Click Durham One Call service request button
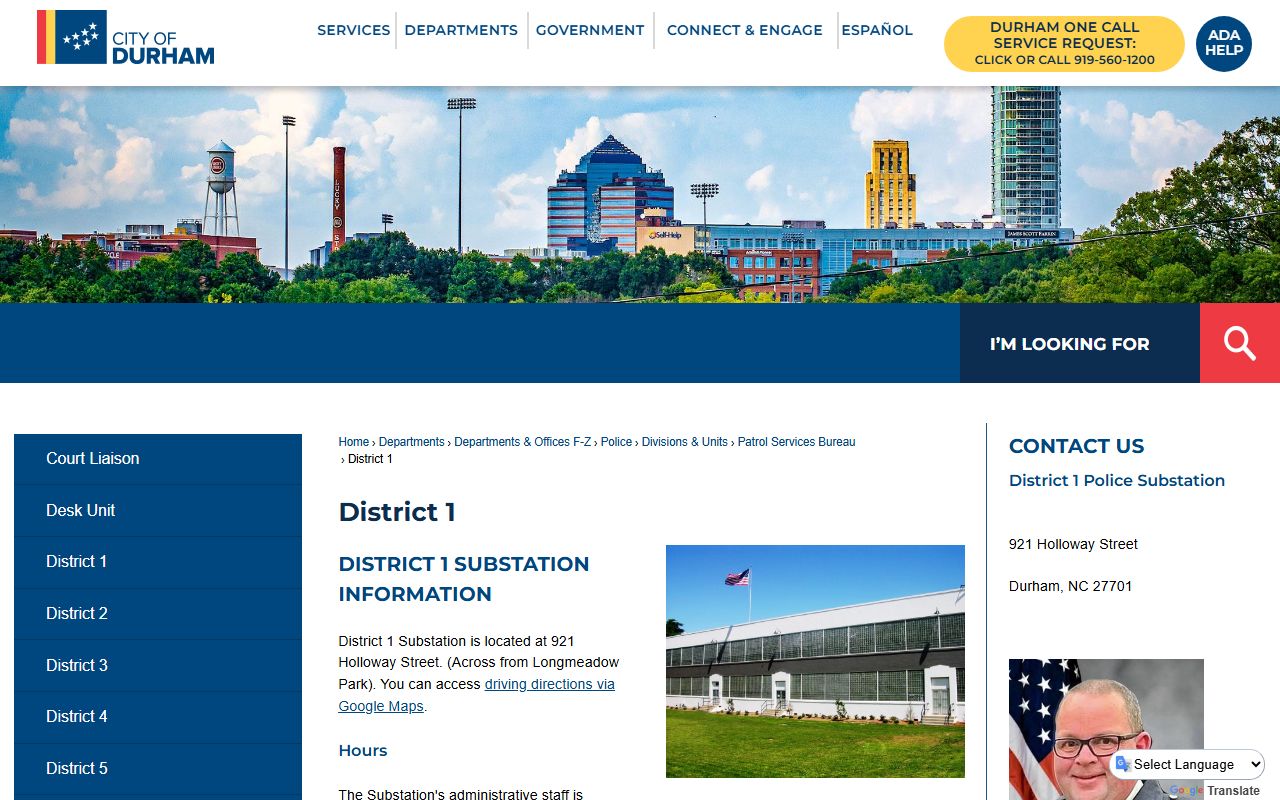 pos(1064,44)
